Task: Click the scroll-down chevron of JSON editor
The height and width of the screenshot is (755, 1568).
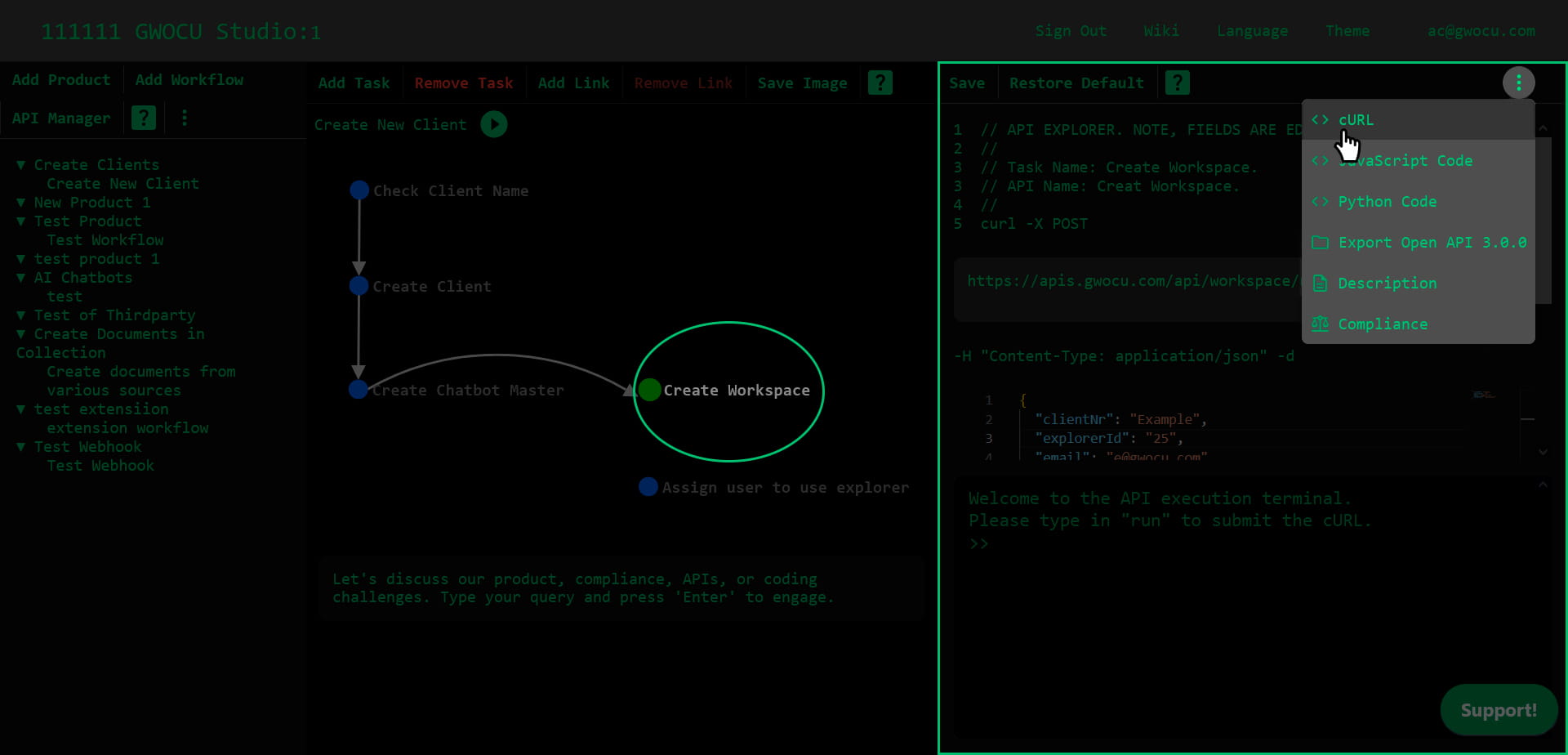Action: click(1543, 452)
